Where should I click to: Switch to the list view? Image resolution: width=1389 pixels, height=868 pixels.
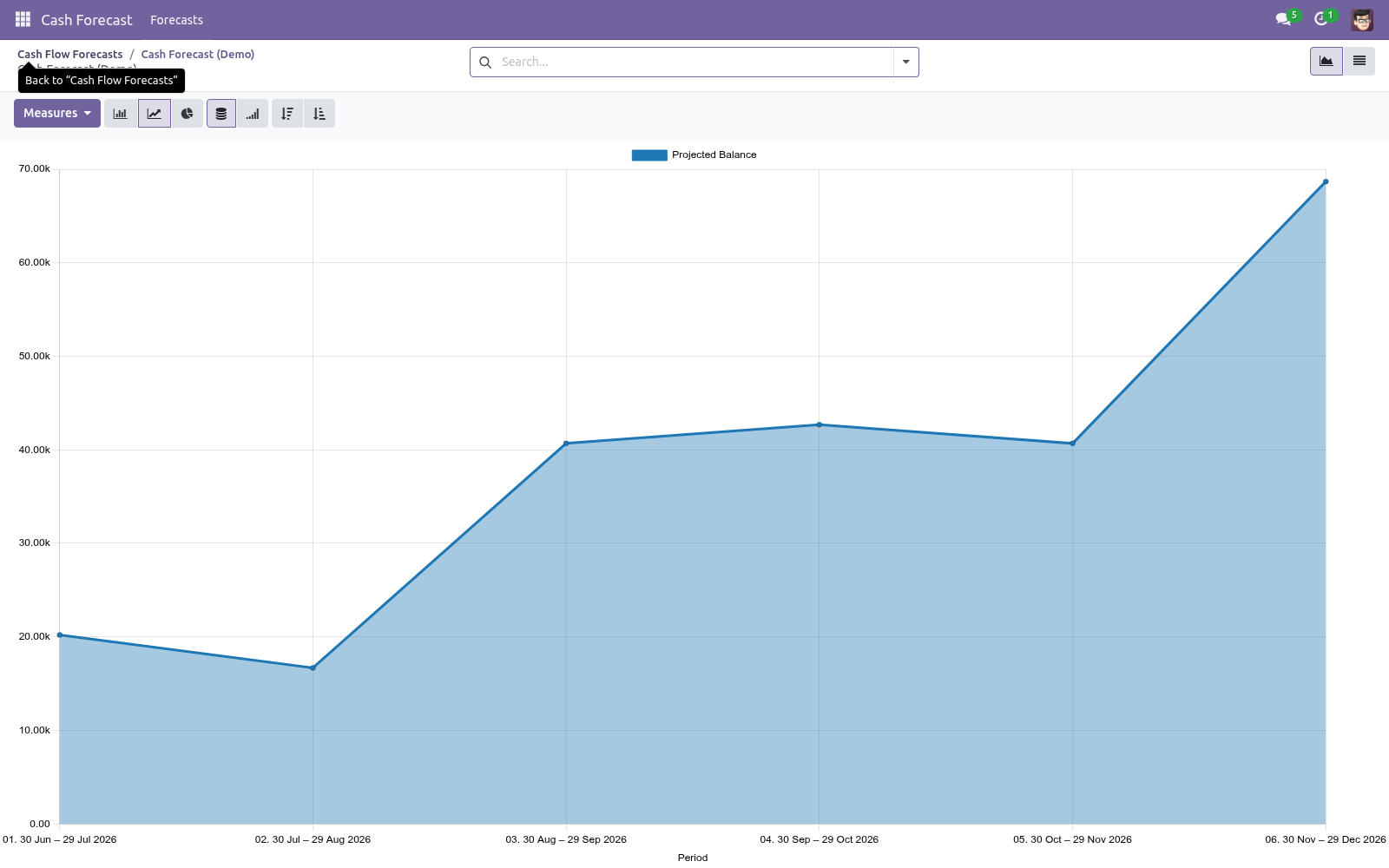(x=1359, y=62)
